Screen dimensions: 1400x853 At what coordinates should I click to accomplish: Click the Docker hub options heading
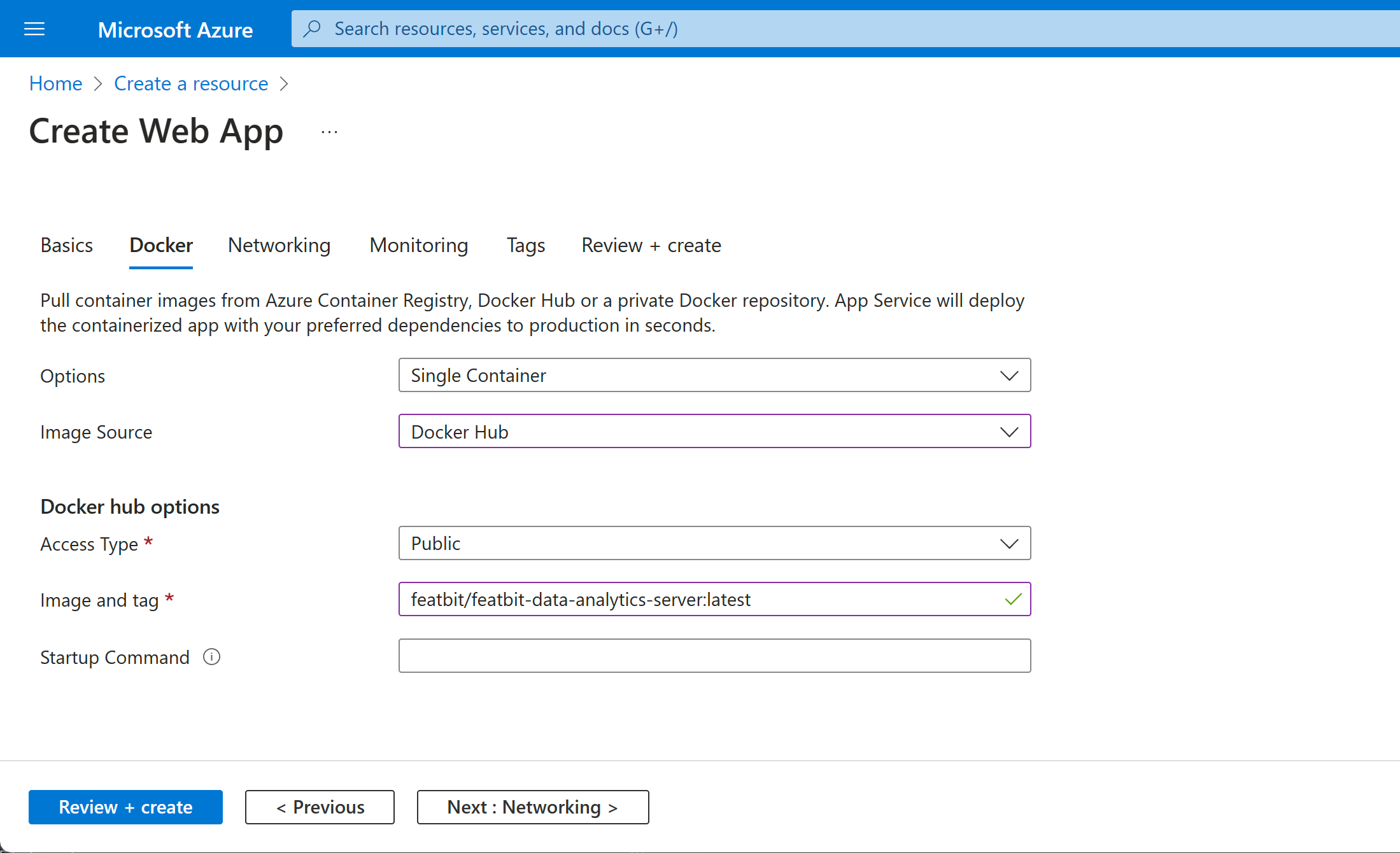coord(130,507)
